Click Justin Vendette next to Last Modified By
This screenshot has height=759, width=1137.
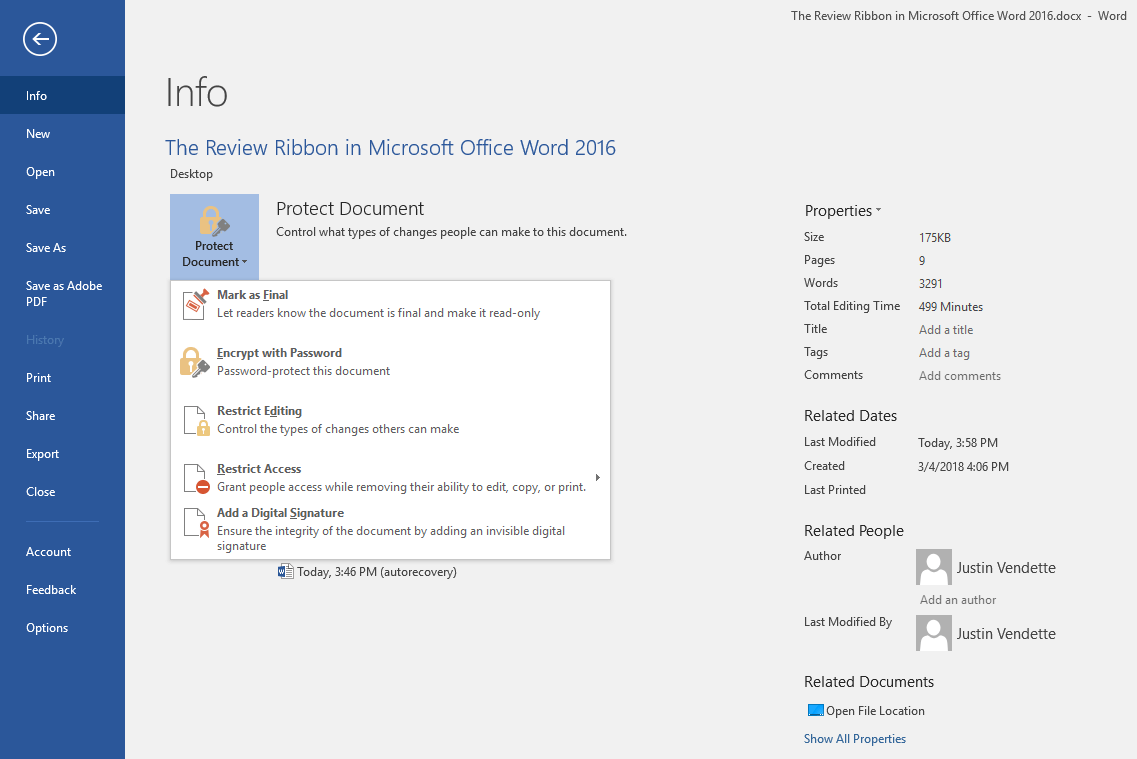[x=1006, y=634]
